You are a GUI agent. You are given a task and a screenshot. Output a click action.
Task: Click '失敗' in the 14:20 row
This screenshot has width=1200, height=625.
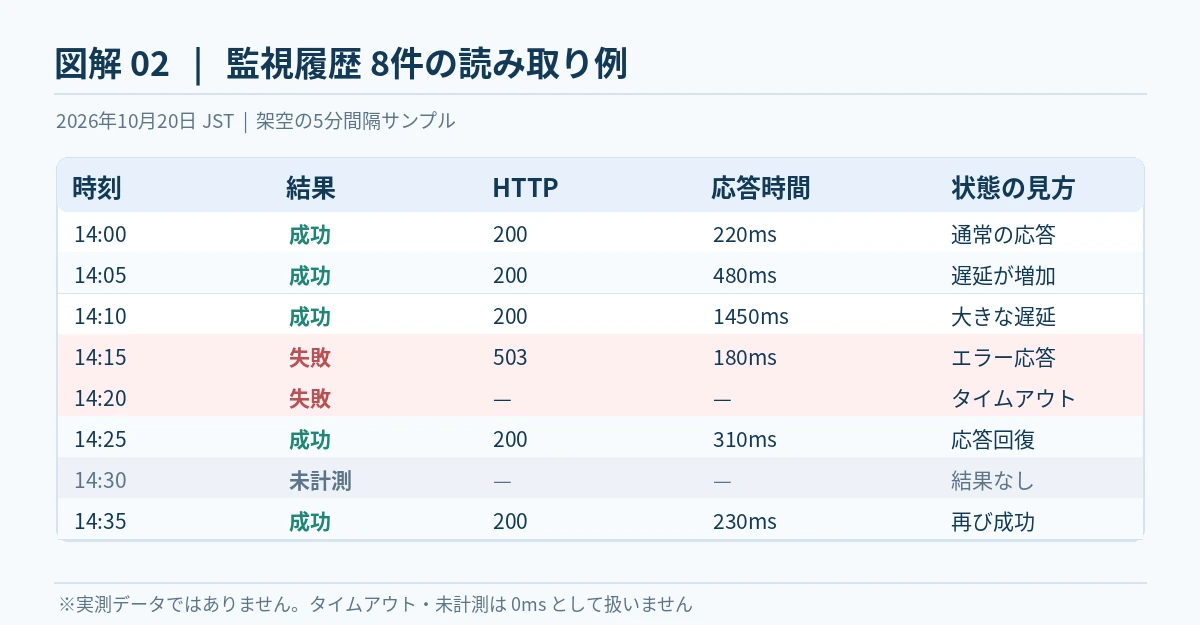tap(310, 399)
